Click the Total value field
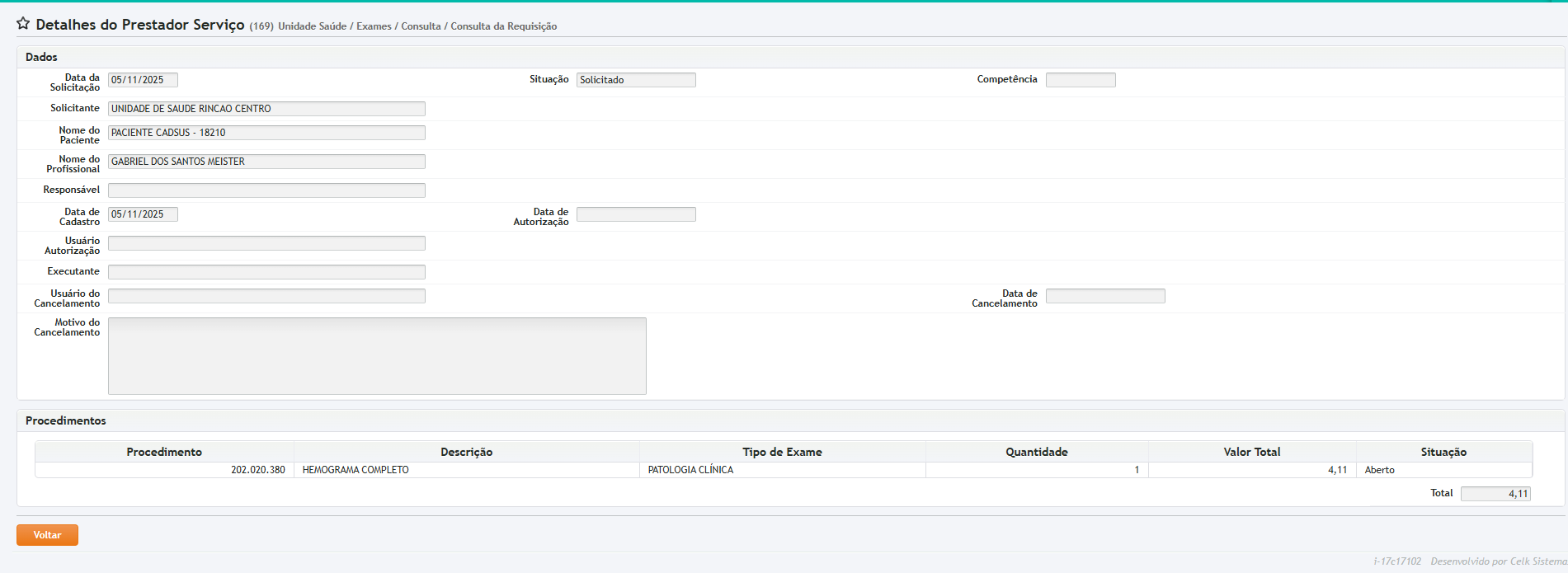This screenshot has width=1568, height=573. click(1495, 494)
